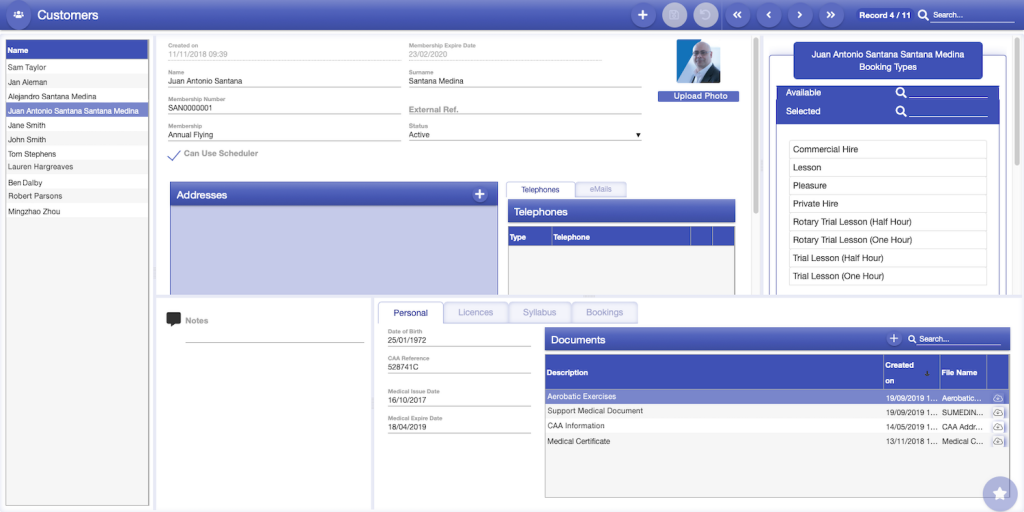Open the Personal tab

tap(411, 313)
